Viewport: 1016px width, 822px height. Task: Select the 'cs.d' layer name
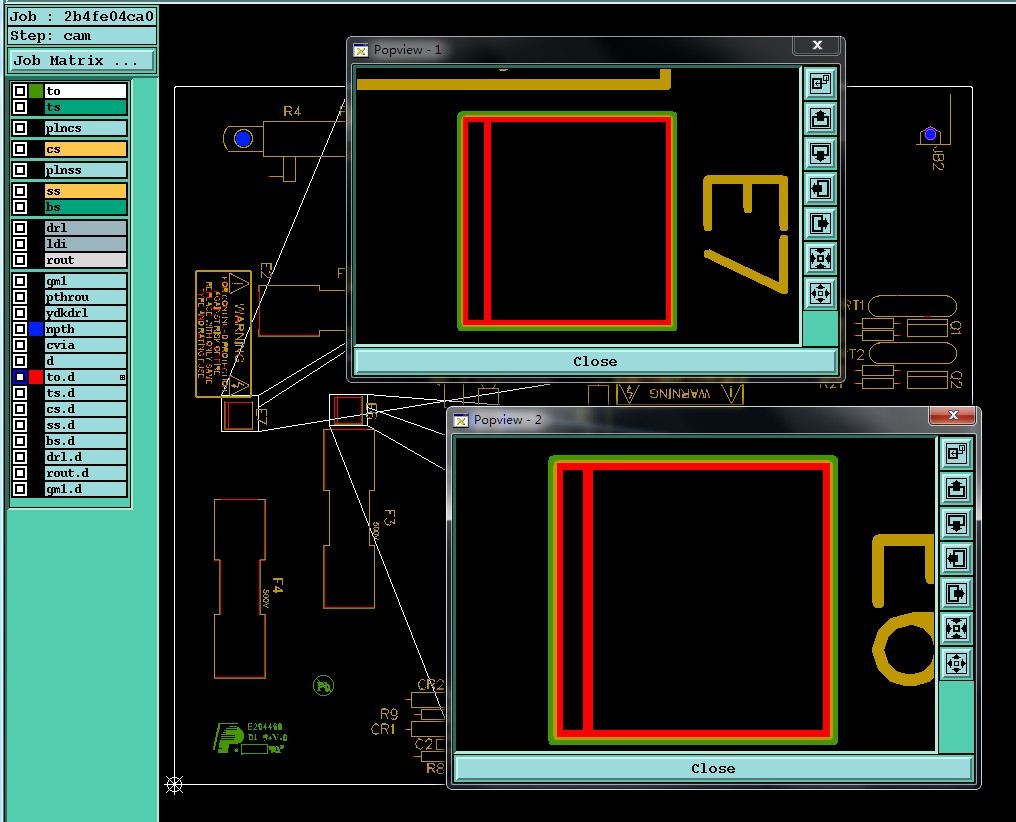(86, 409)
